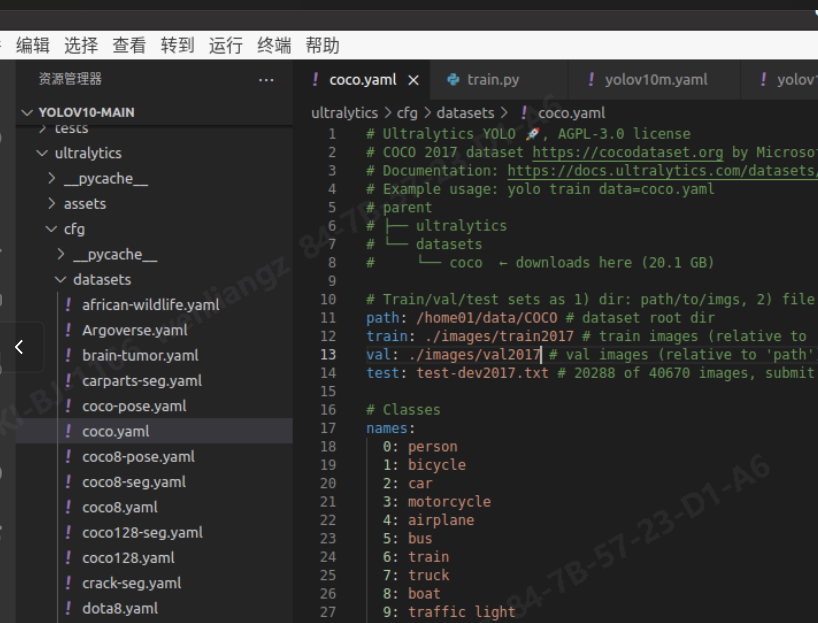Select the cfg breadcrumb segment
This screenshot has height=623, width=818.
pos(407,113)
